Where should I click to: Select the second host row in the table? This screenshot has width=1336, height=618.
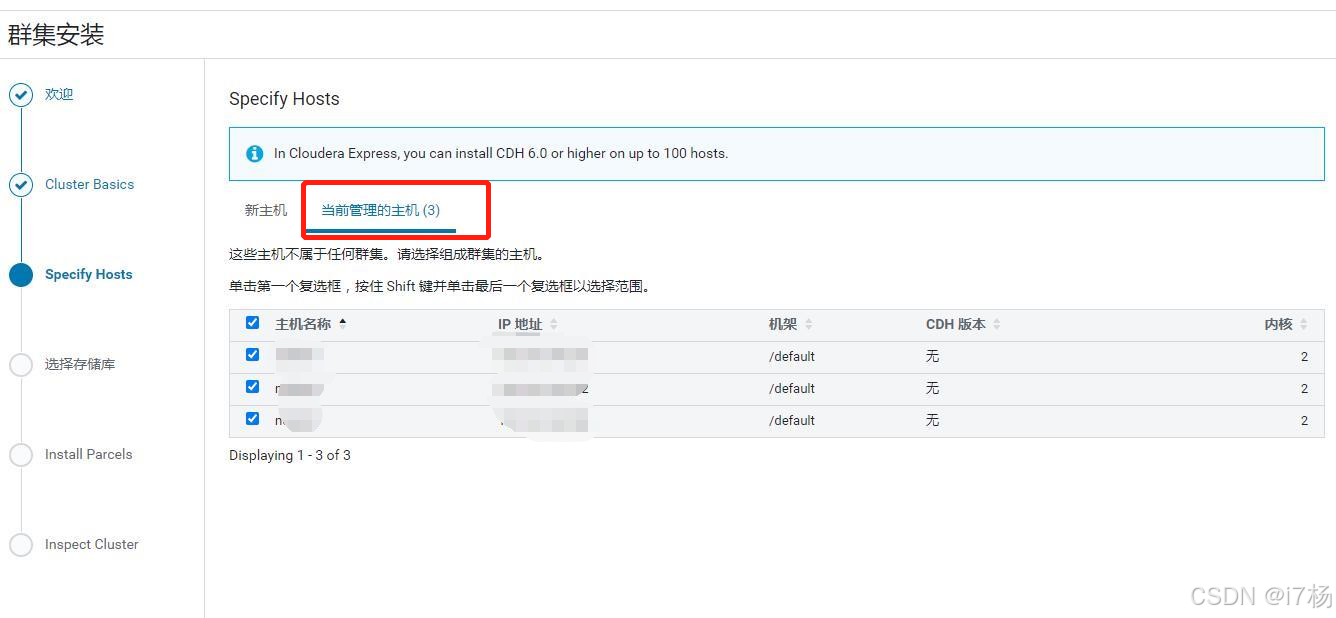[x=252, y=386]
